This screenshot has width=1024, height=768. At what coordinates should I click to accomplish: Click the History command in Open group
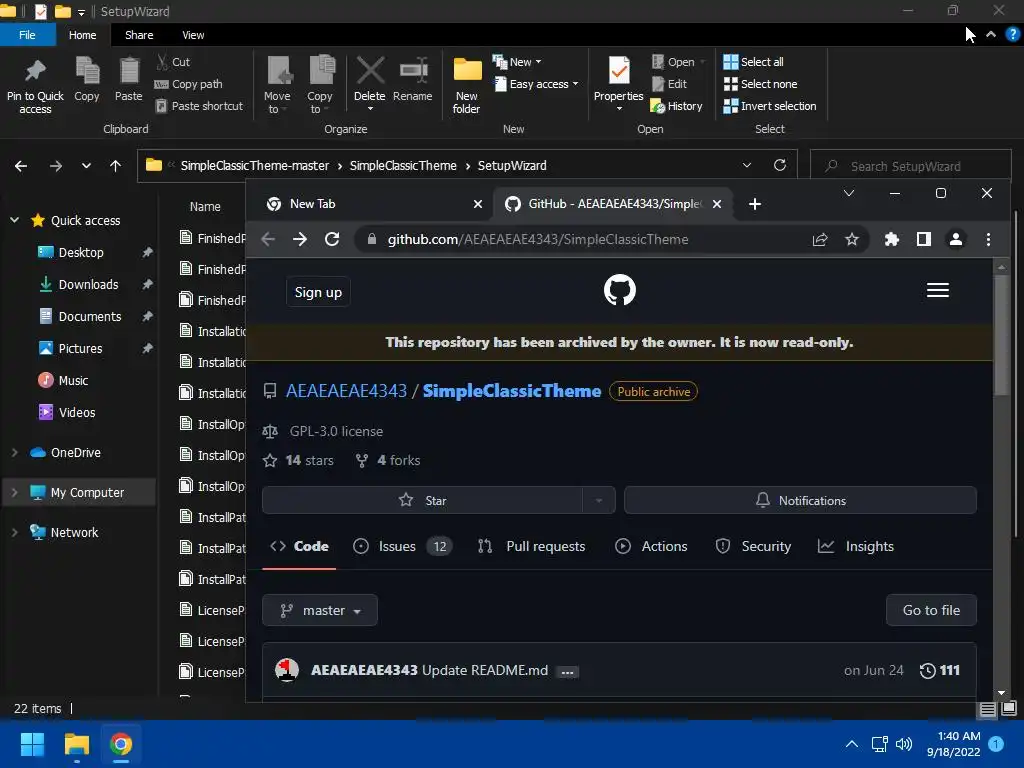(x=677, y=106)
